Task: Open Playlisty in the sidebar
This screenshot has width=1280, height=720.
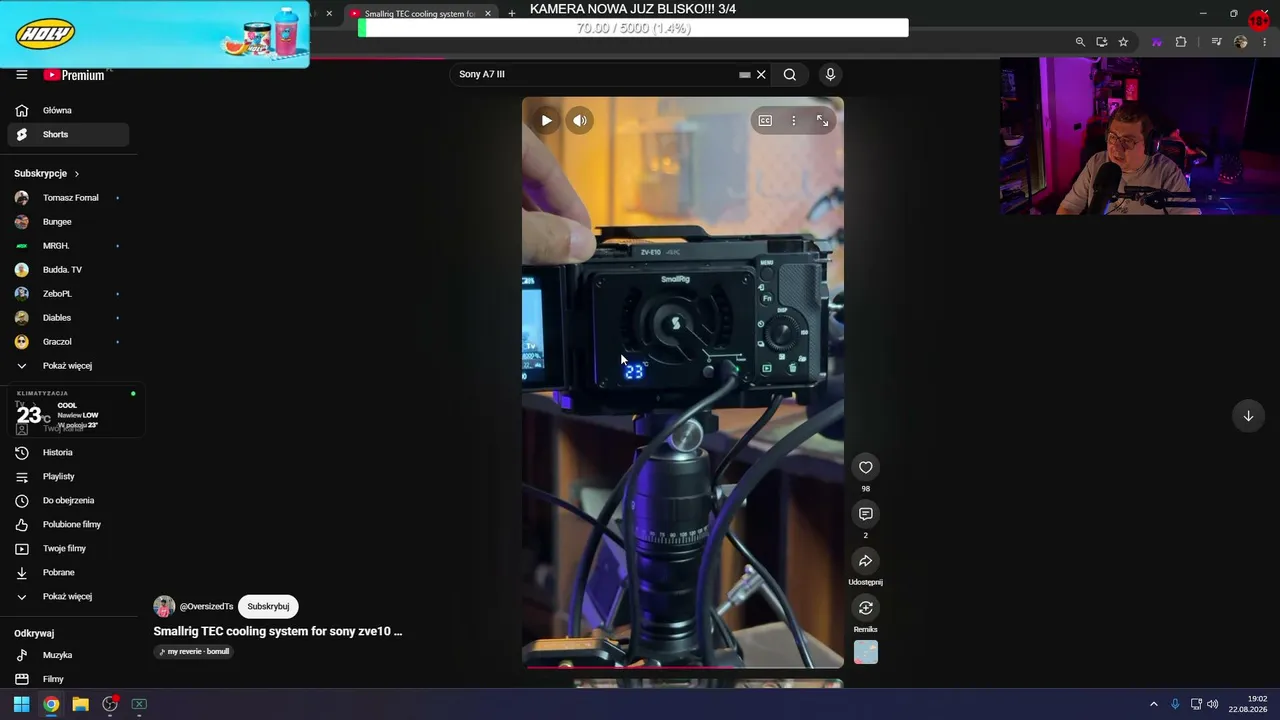Action: click(x=69, y=477)
